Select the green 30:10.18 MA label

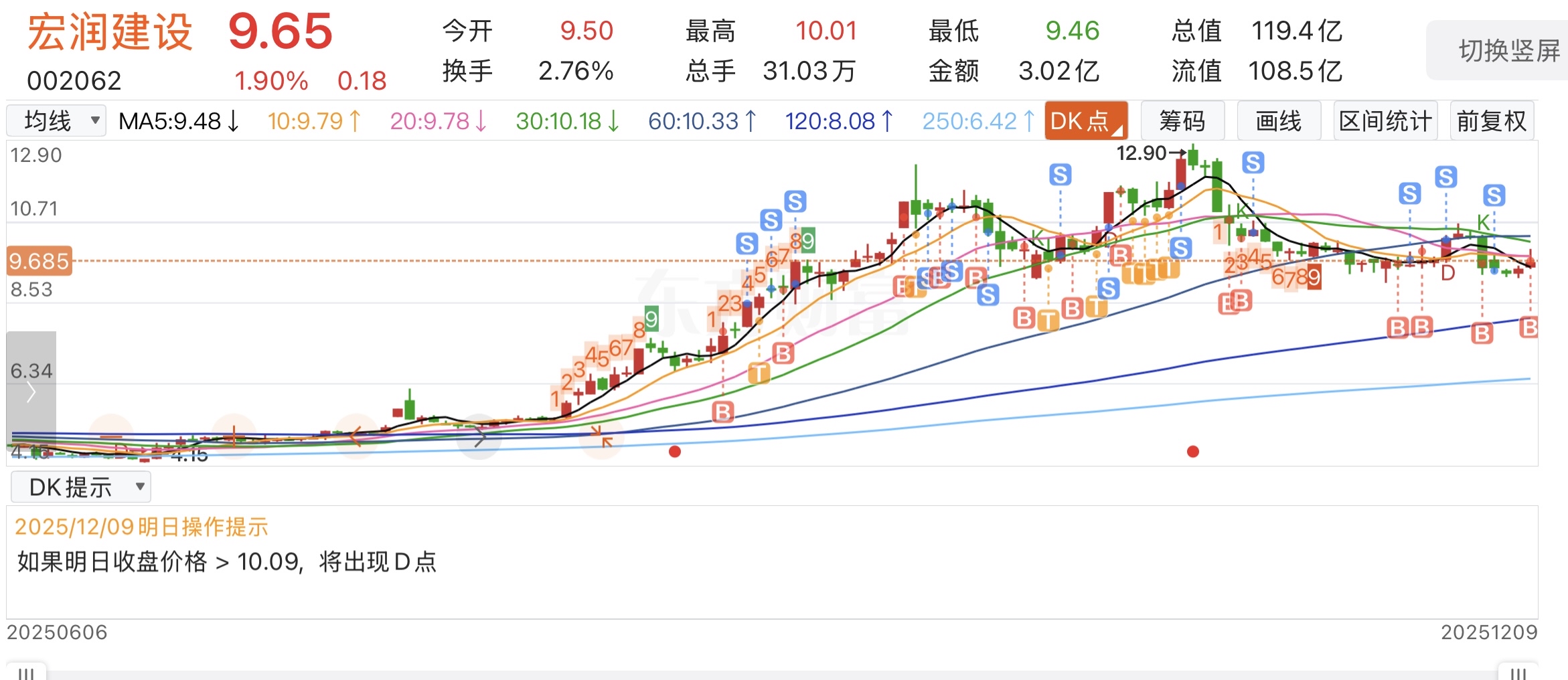pyautogui.click(x=567, y=121)
